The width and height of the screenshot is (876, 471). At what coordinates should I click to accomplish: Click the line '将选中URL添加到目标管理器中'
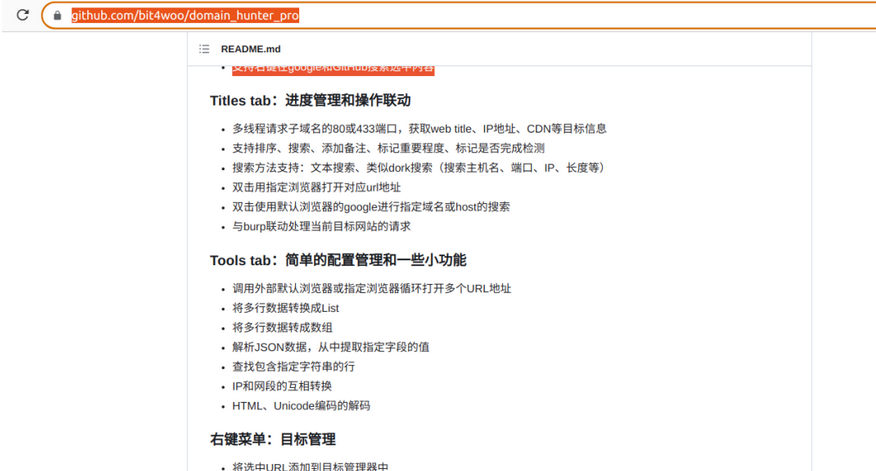[x=310, y=467]
